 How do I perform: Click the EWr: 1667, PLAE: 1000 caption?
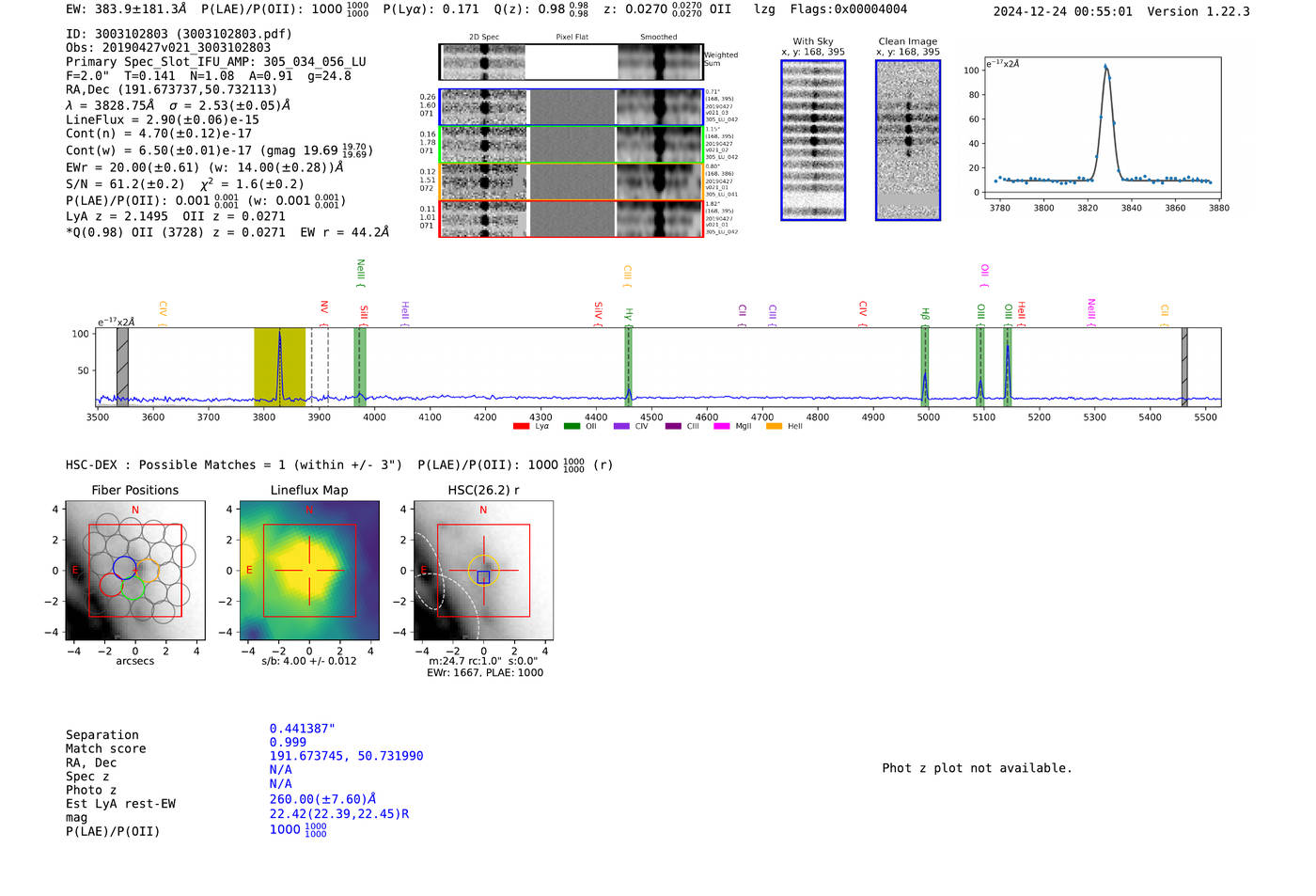[485, 672]
